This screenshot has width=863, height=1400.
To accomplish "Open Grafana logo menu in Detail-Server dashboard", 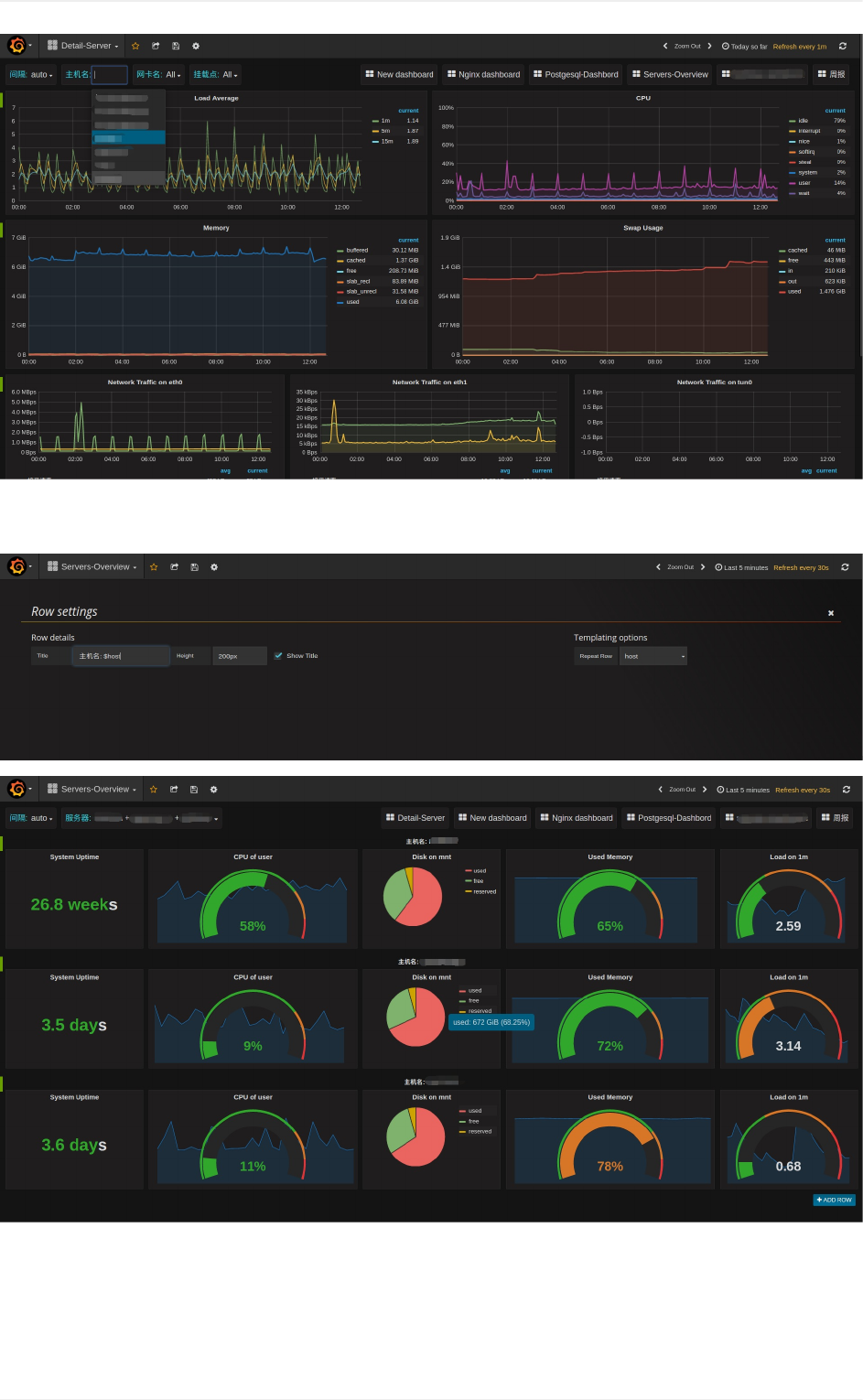I will click(16, 45).
